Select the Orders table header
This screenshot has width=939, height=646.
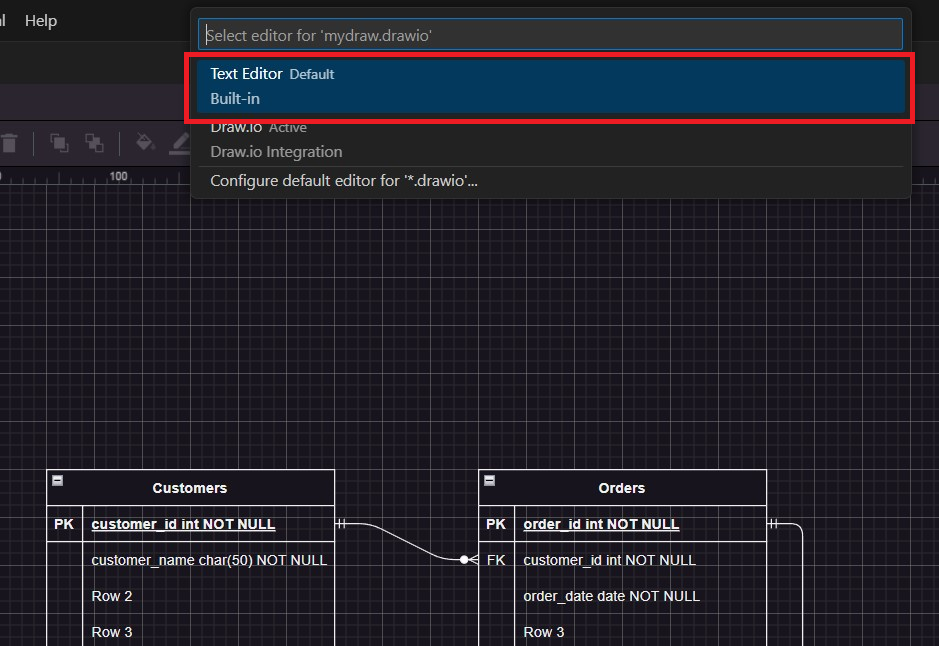click(621, 488)
